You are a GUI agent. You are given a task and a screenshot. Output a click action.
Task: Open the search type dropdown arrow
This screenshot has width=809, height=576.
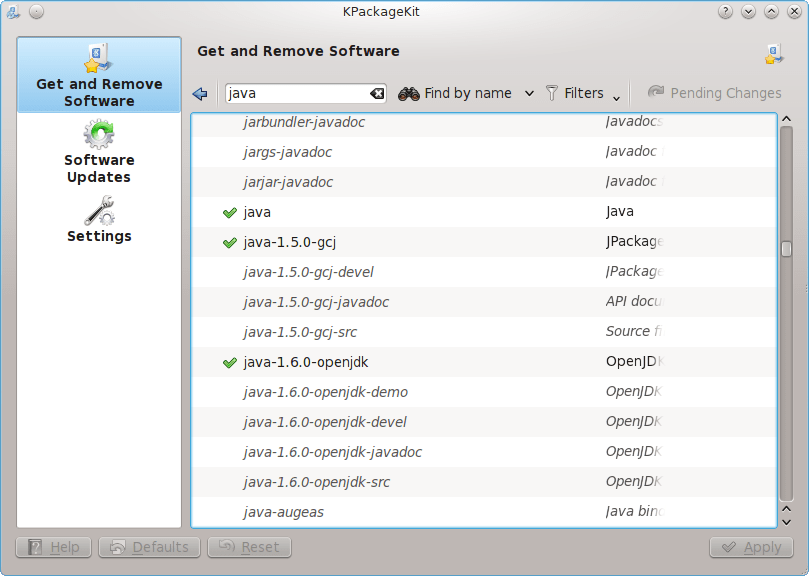pos(529,94)
